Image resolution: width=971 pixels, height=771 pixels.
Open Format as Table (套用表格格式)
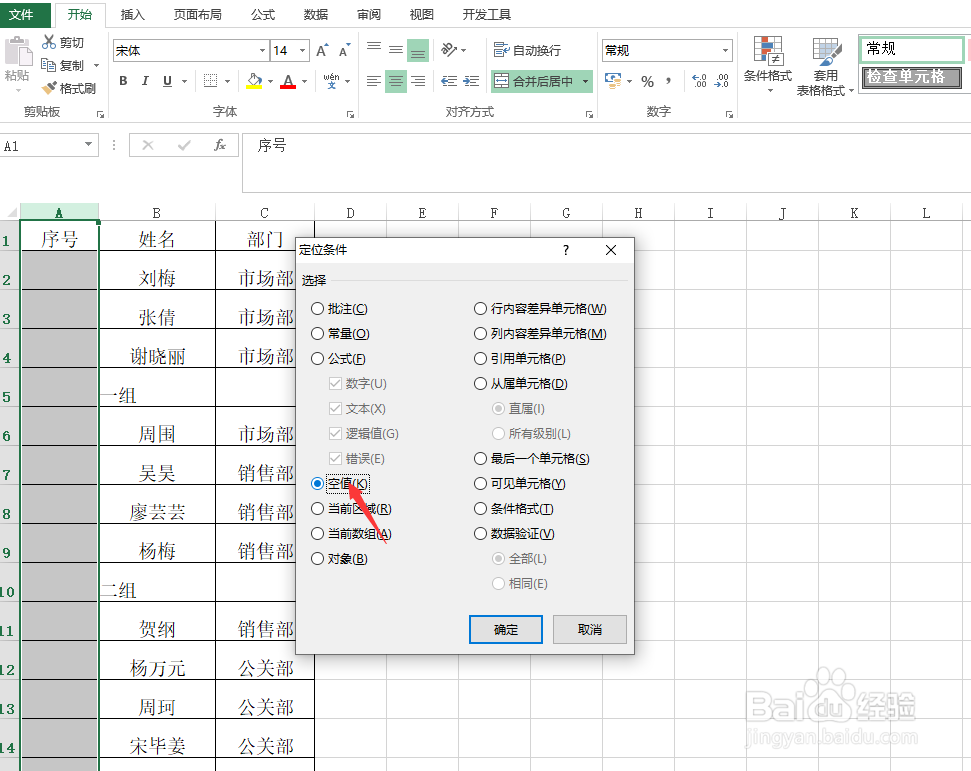825,67
